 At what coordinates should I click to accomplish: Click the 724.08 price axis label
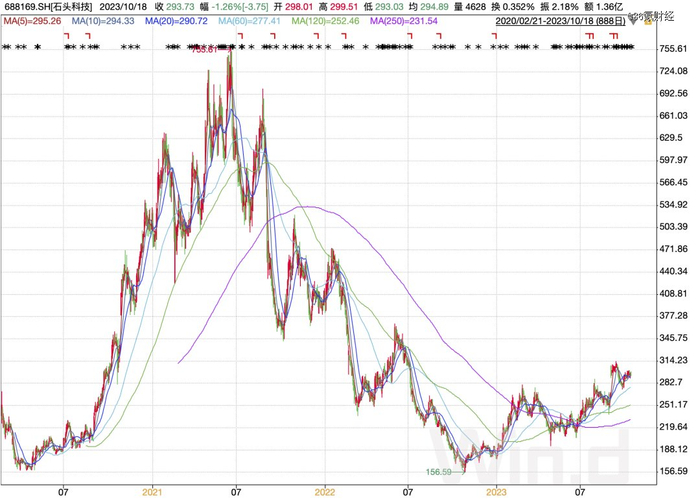click(x=673, y=71)
